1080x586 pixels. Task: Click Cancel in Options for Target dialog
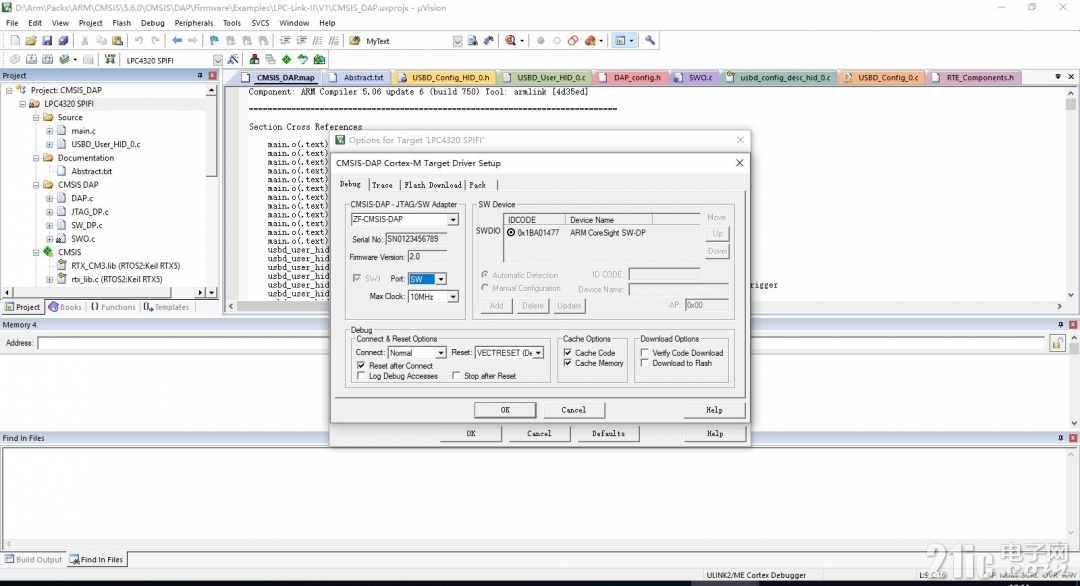pyautogui.click(x=539, y=433)
